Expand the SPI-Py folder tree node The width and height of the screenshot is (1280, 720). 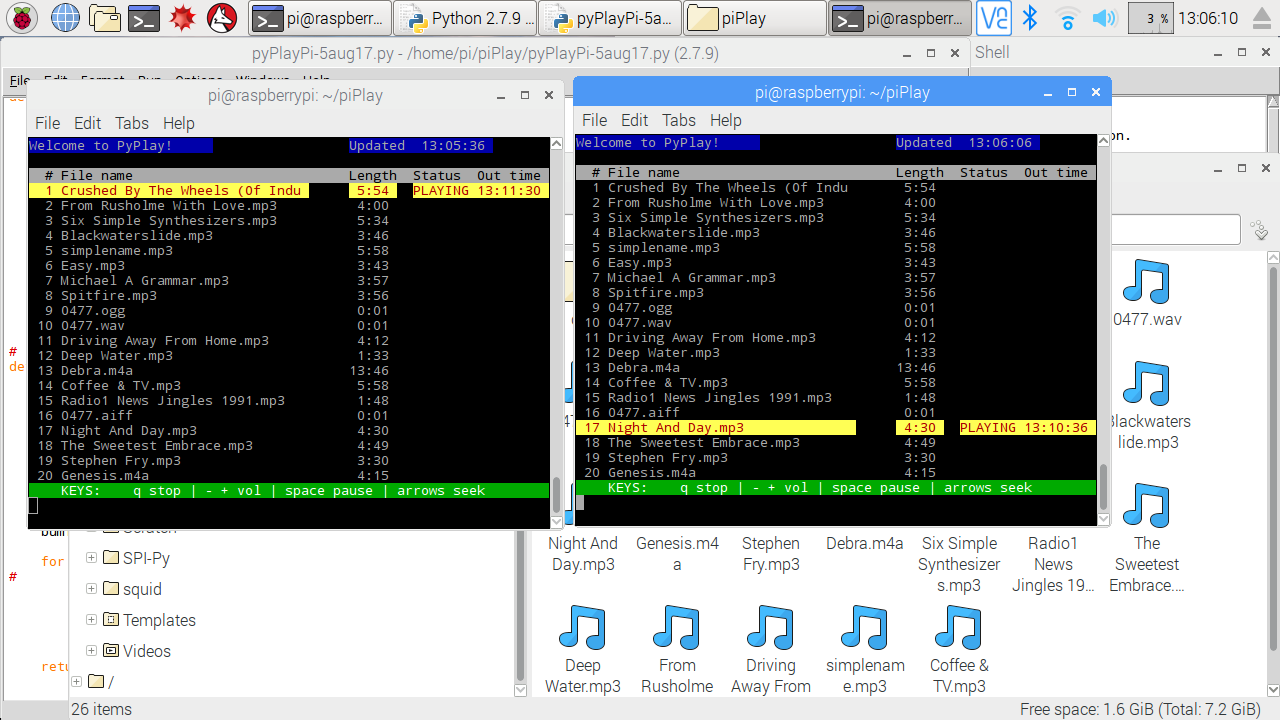tap(91, 558)
